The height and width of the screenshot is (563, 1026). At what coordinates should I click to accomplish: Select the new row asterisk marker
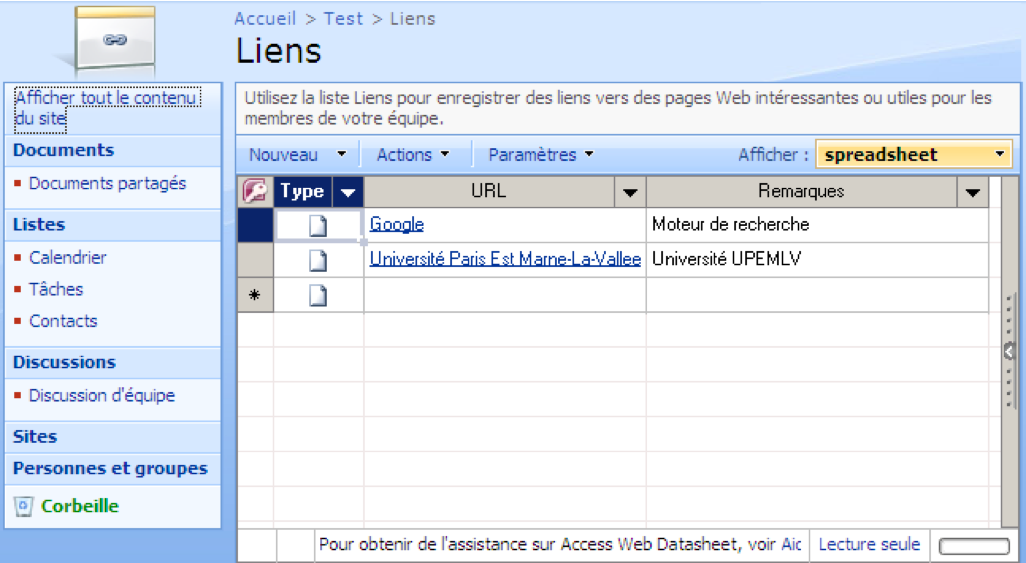255,296
